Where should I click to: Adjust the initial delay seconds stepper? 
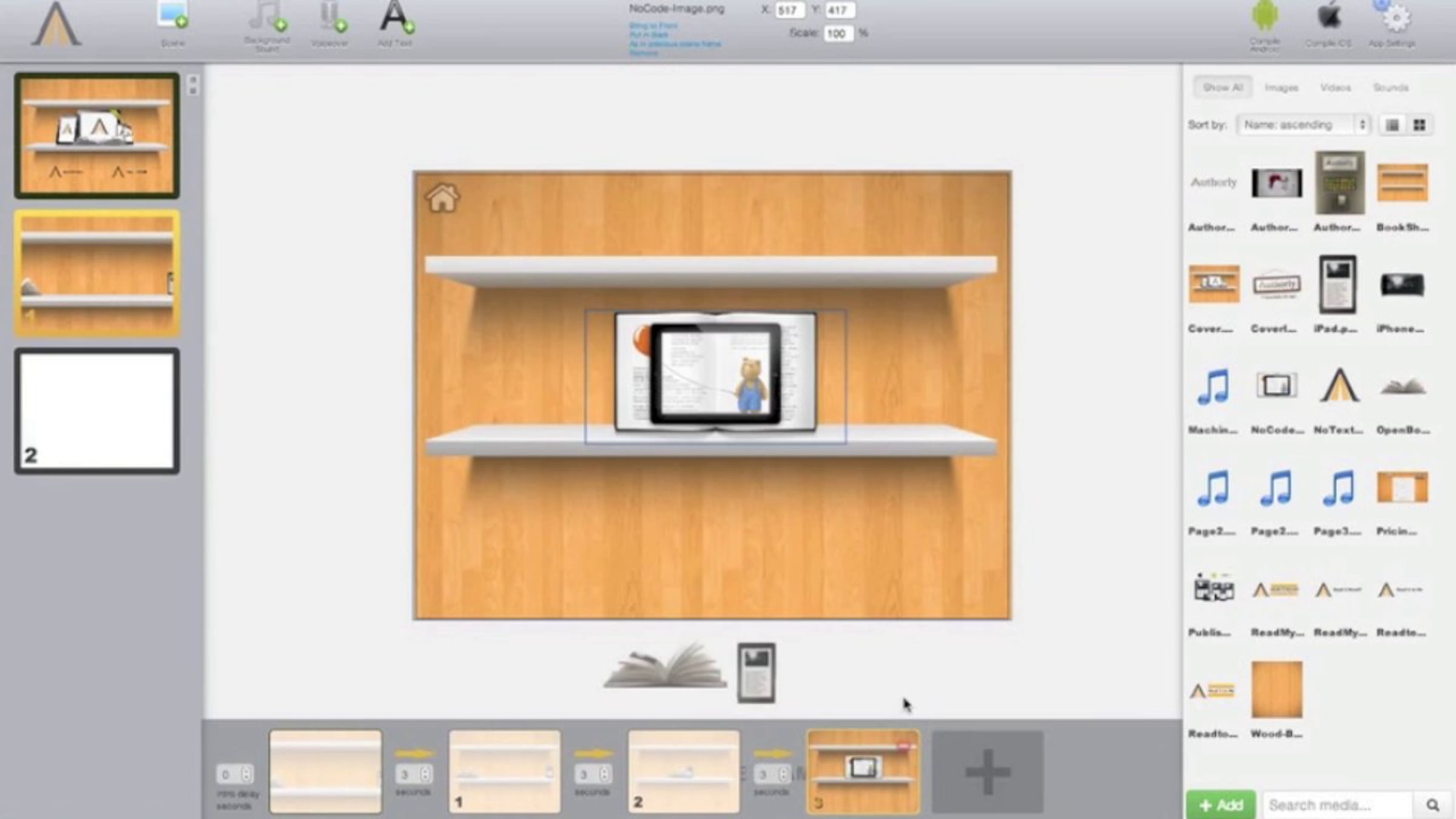pos(246,774)
